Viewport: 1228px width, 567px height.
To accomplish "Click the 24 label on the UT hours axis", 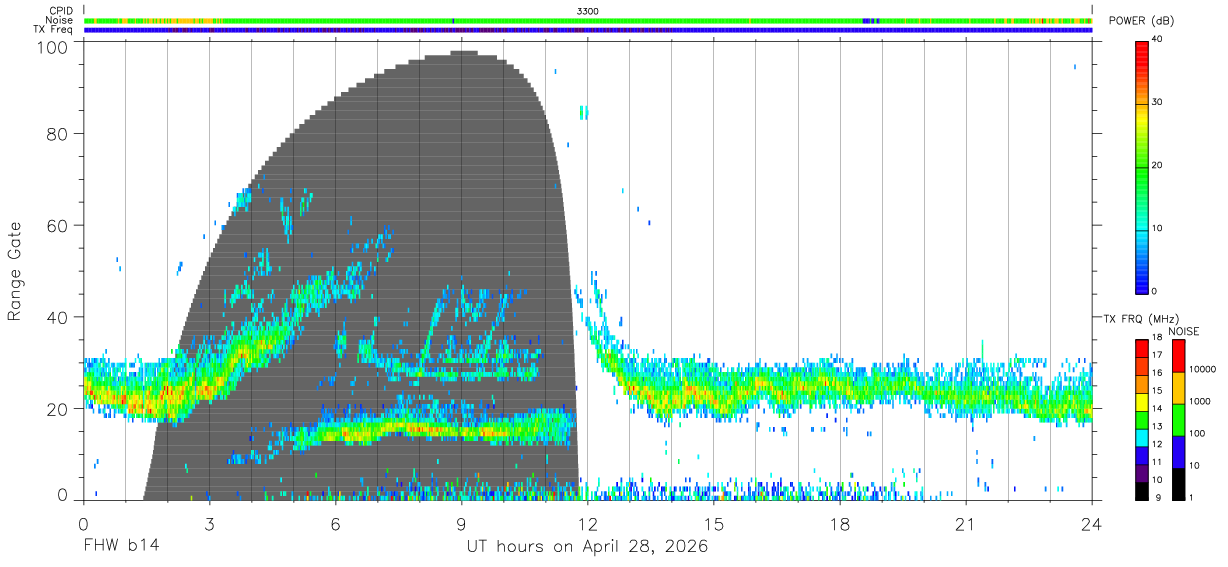I will pyautogui.click(x=1092, y=525).
